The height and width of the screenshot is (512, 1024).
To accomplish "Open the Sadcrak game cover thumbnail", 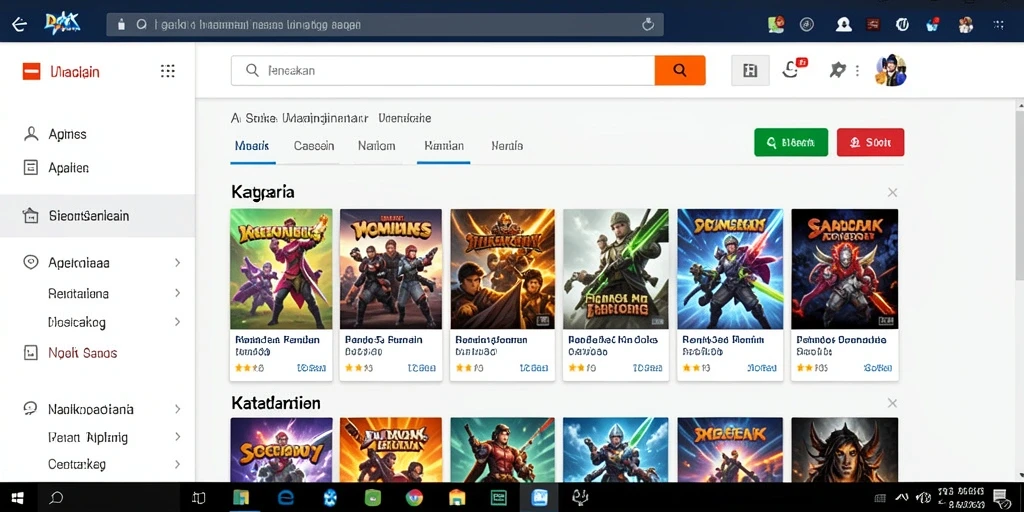I will (x=844, y=269).
